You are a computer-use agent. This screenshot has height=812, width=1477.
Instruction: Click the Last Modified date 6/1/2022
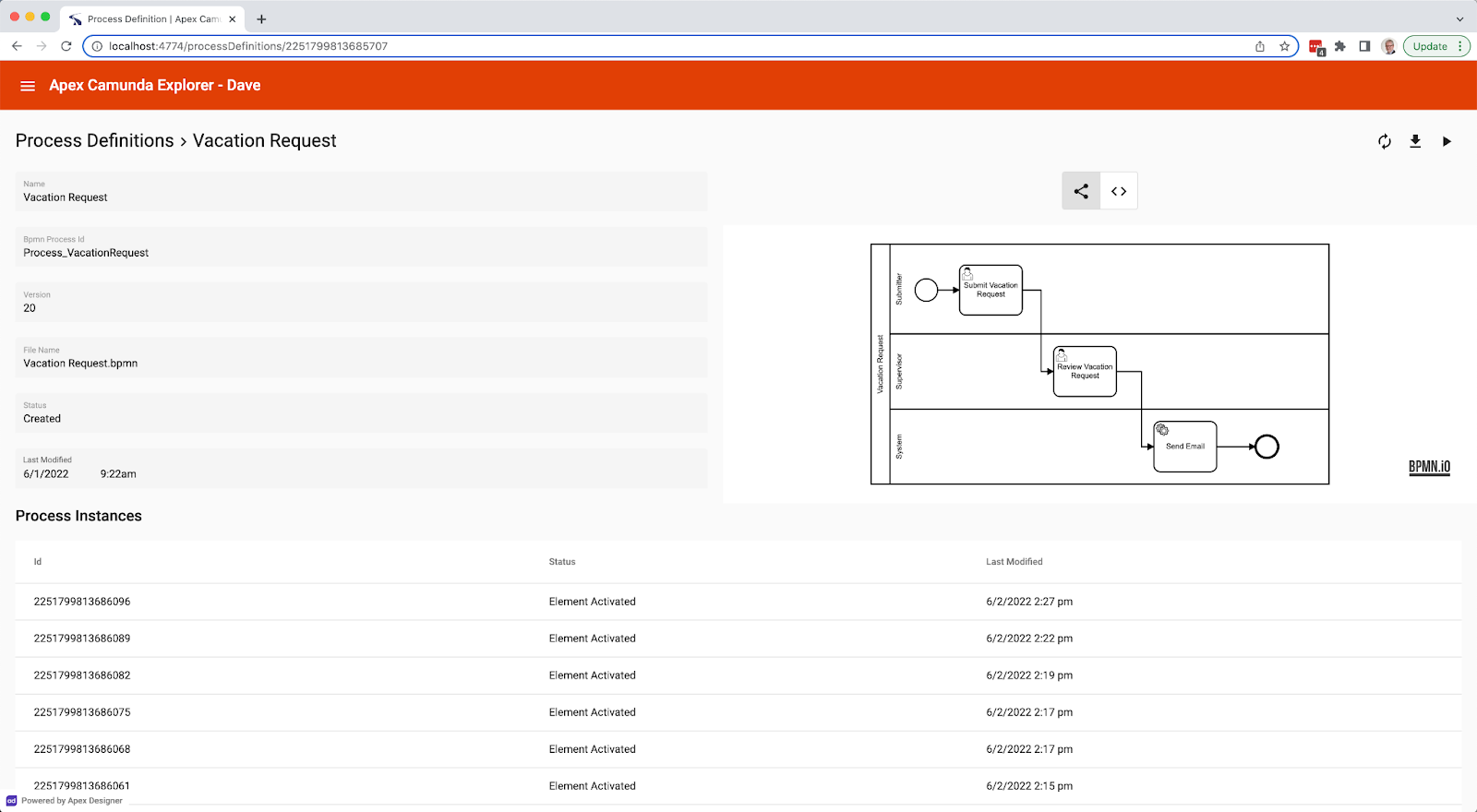click(x=46, y=474)
